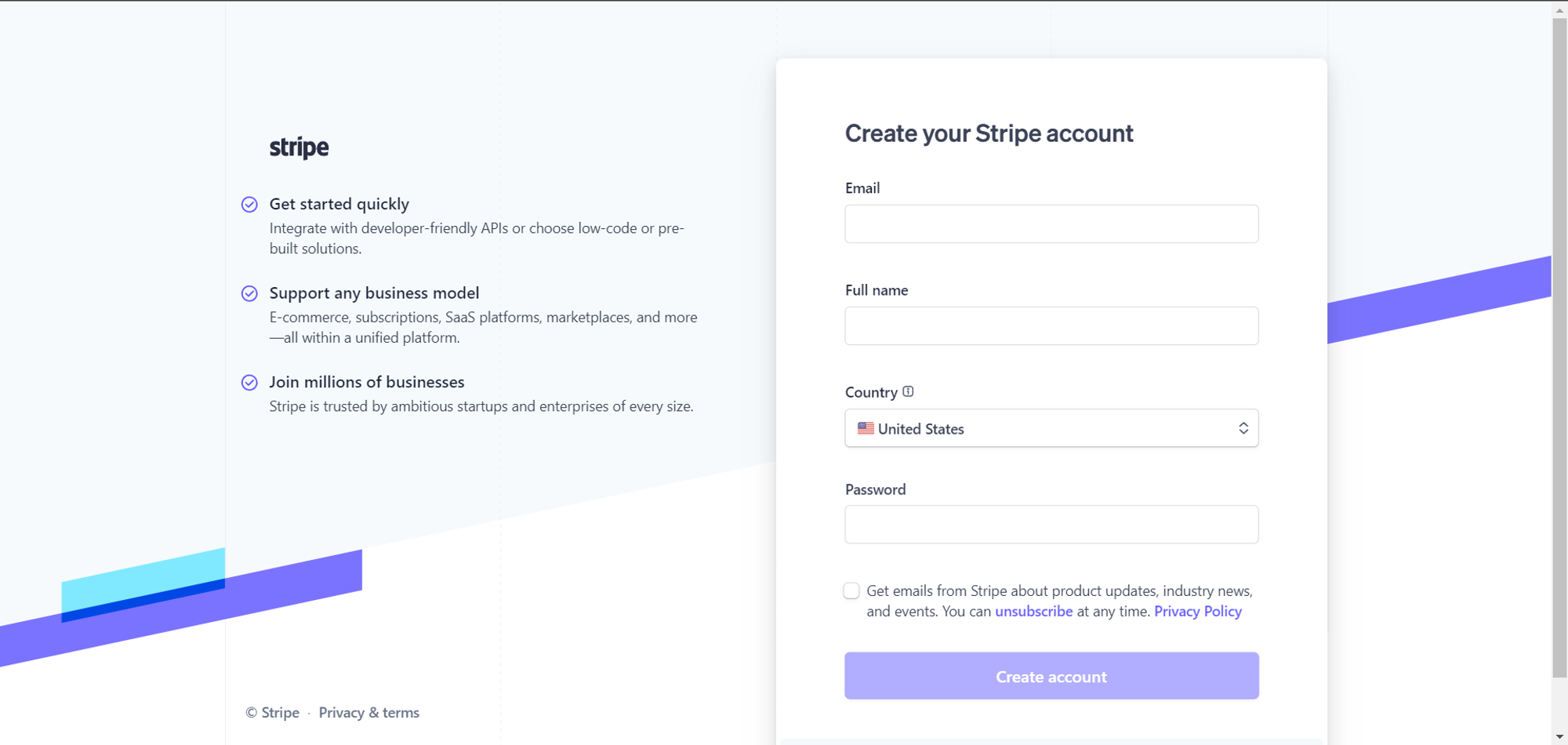
Task: Click the checkmark icon beside Join millions of businesses
Action: 249,383
